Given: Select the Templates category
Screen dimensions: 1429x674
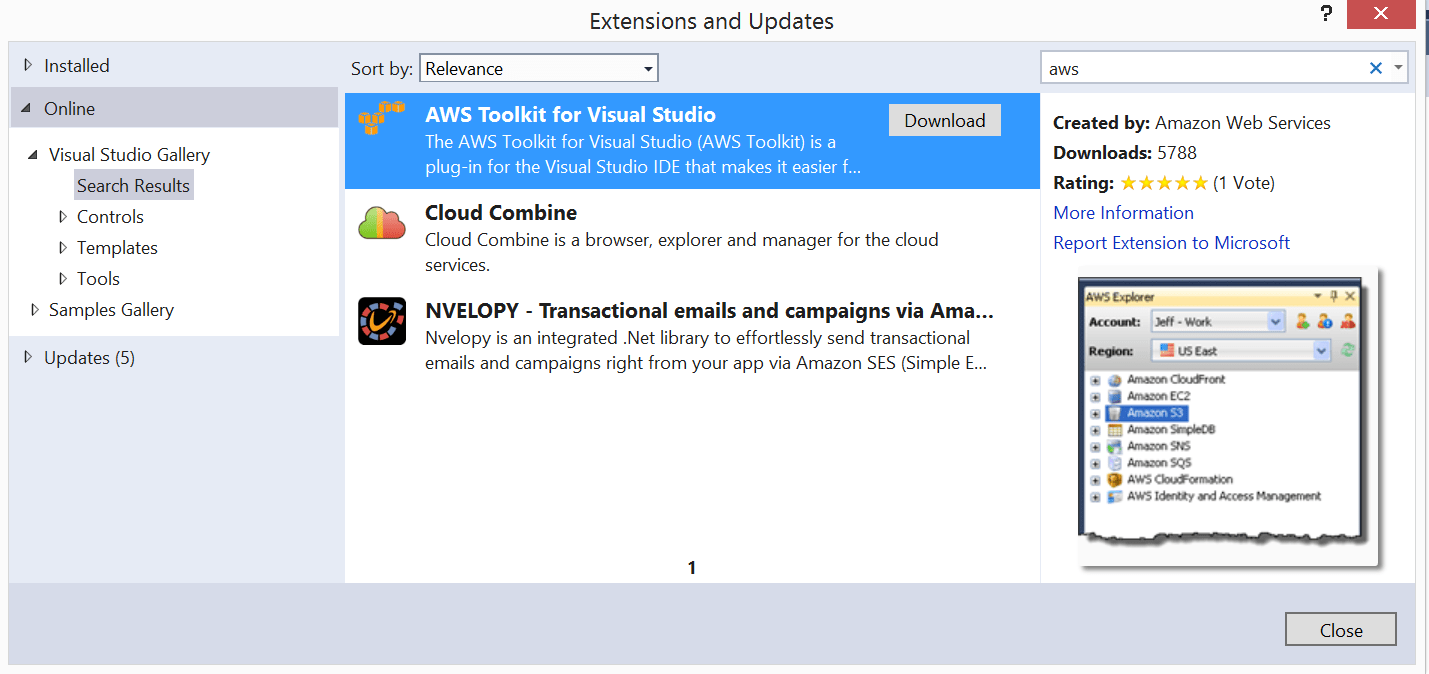Looking at the screenshot, I should click(x=117, y=248).
